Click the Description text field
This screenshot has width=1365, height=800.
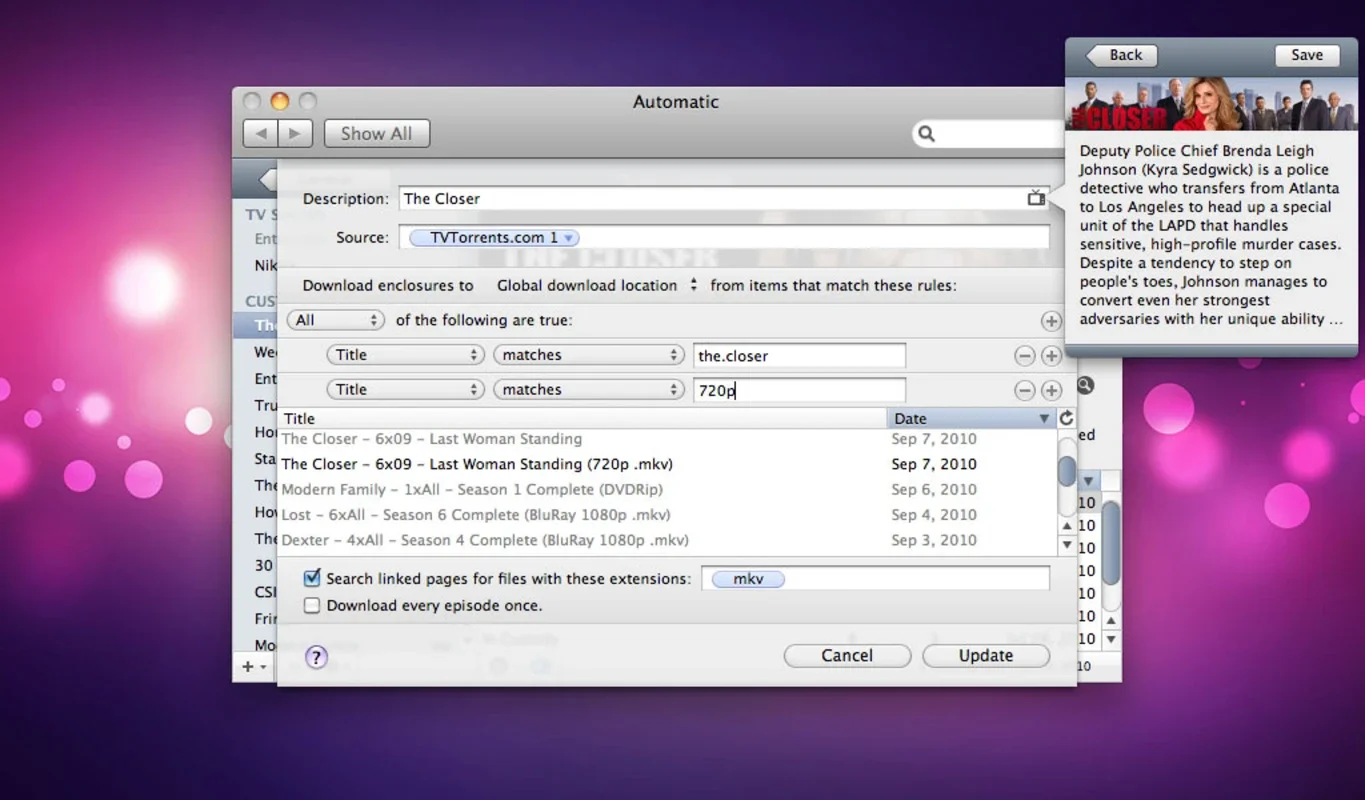(x=724, y=198)
